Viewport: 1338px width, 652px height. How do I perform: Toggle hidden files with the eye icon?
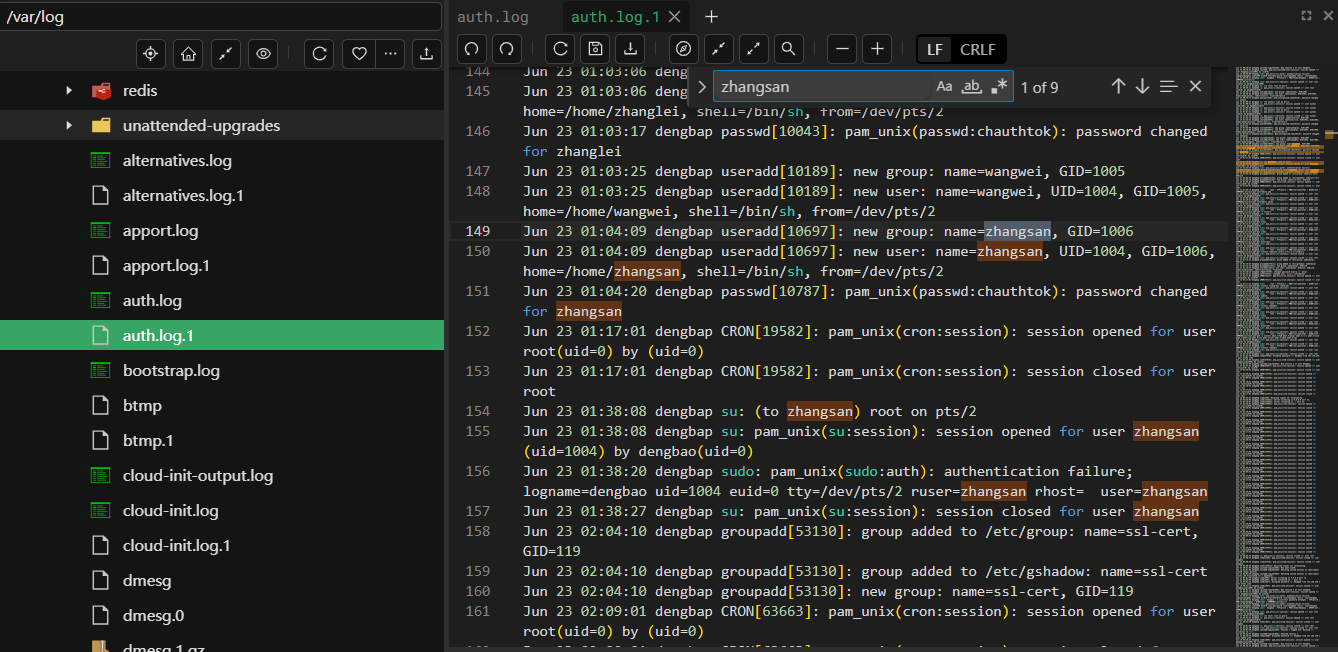(264, 54)
